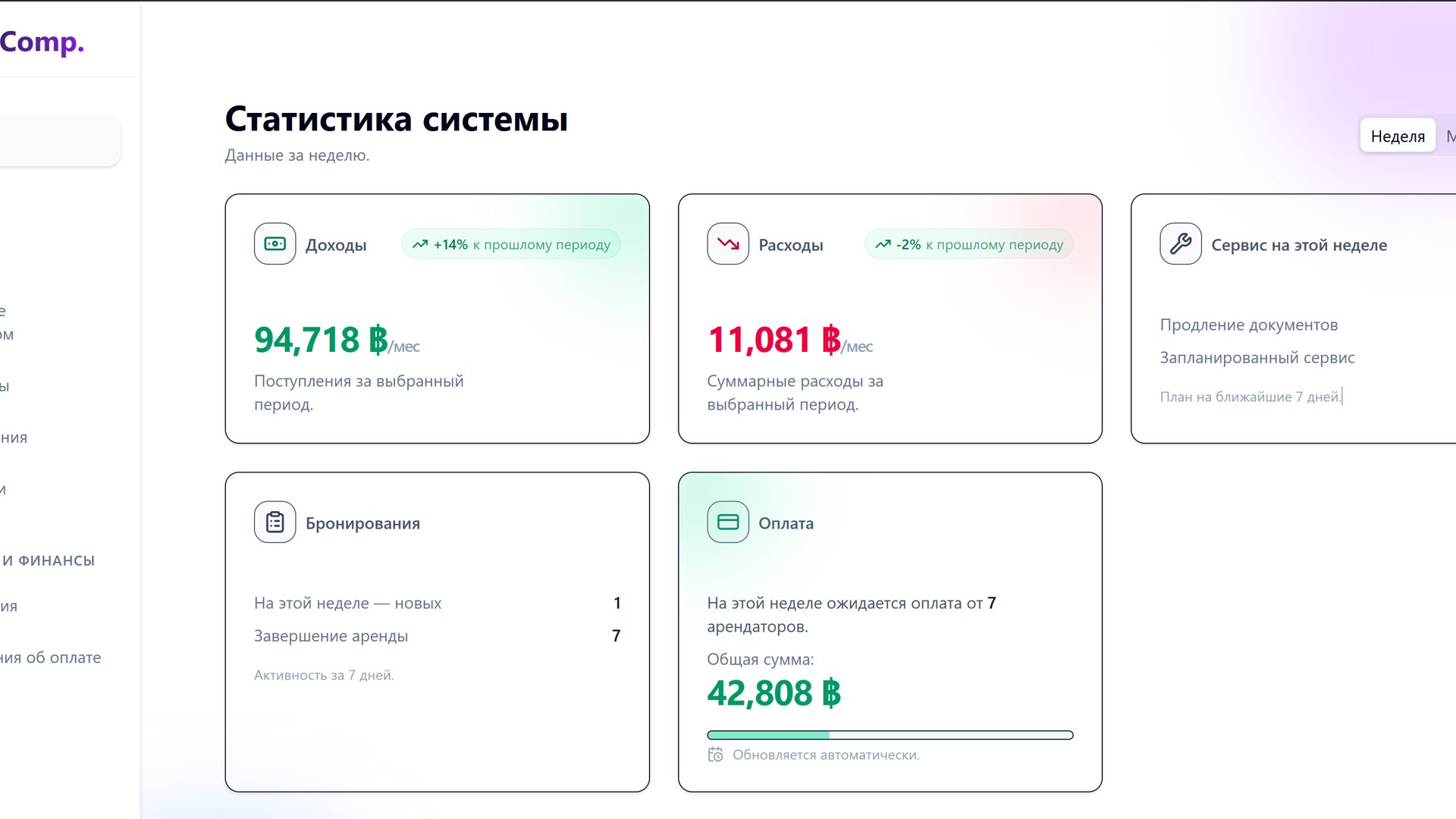Click the План на ближайшие 7 дней note
This screenshot has width=1456, height=819.
[1250, 397]
